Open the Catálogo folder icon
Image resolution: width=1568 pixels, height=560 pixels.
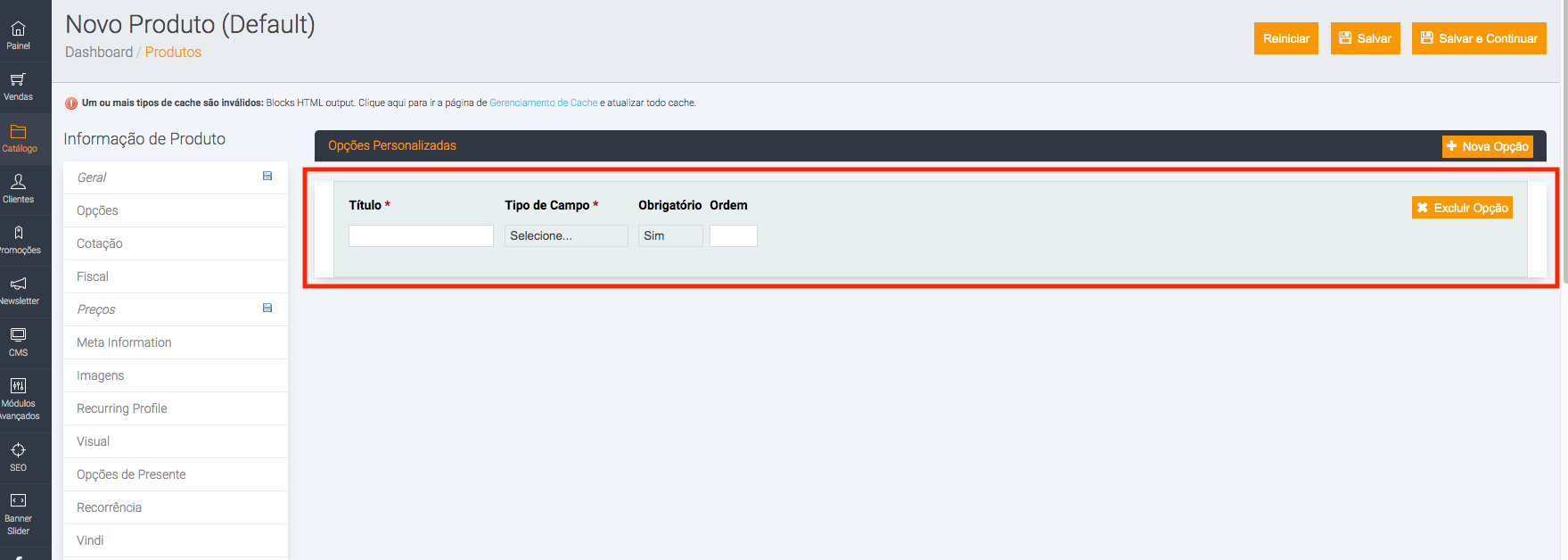click(x=18, y=131)
